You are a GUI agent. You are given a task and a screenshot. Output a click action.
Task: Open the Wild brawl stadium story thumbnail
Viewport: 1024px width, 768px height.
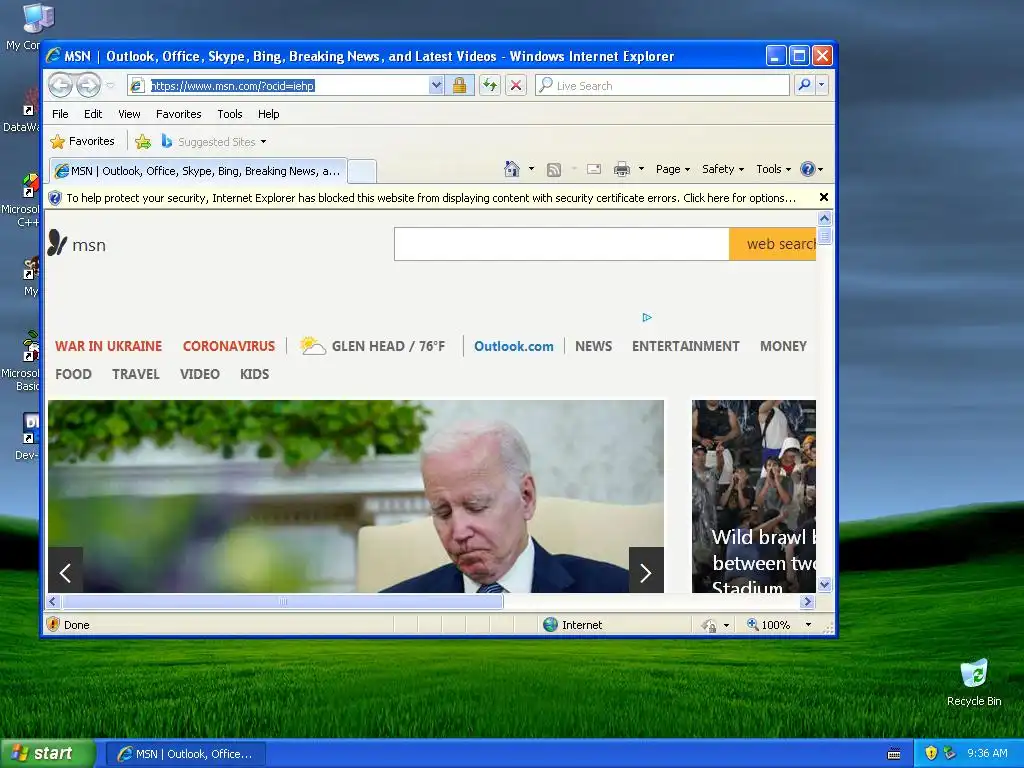coord(754,496)
